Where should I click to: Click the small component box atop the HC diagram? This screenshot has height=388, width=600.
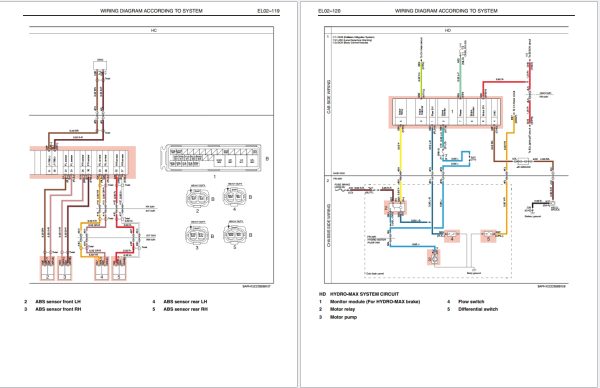coord(100,65)
